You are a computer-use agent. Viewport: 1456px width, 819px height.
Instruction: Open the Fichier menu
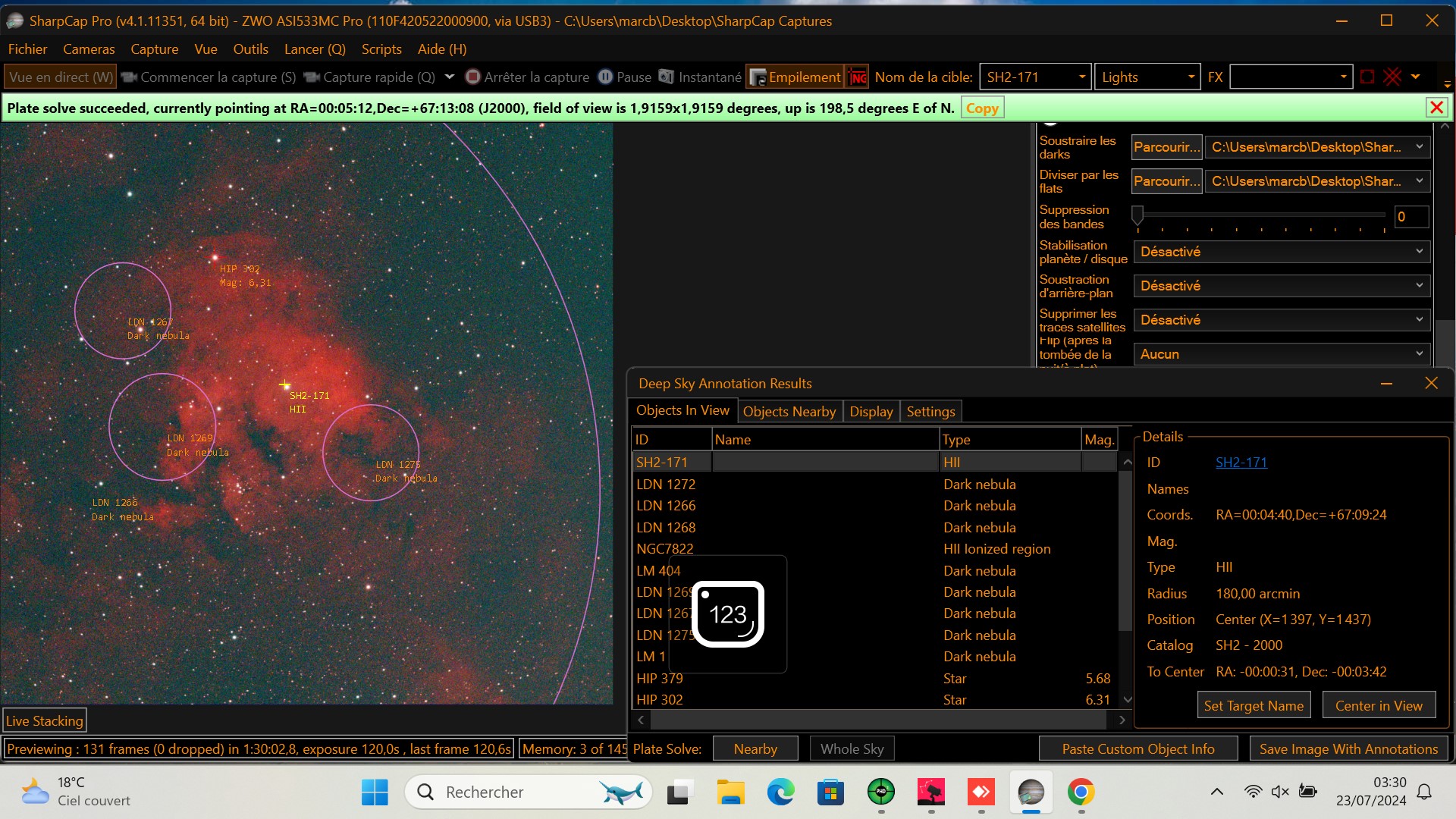[27, 49]
